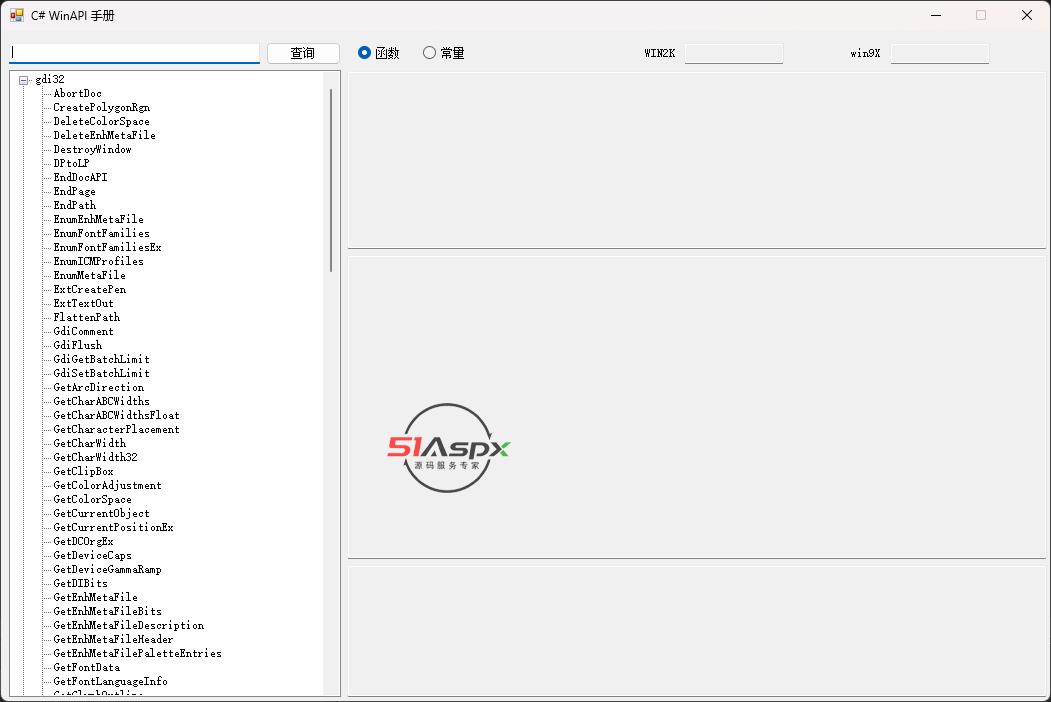This screenshot has width=1051, height=702.
Task: Select GetArcDirection function
Action: click(98, 388)
